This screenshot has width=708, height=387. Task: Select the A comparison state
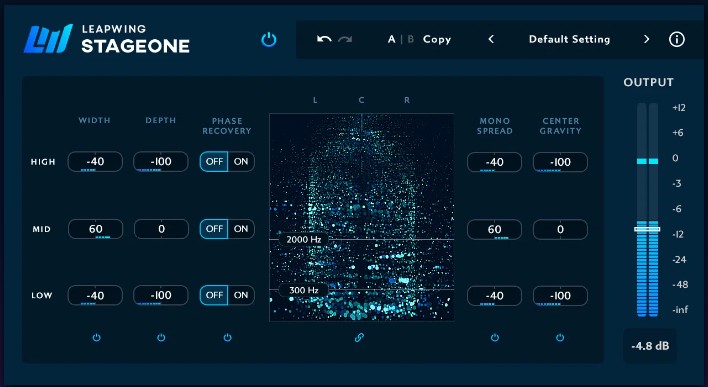click(x=391, y=39)
